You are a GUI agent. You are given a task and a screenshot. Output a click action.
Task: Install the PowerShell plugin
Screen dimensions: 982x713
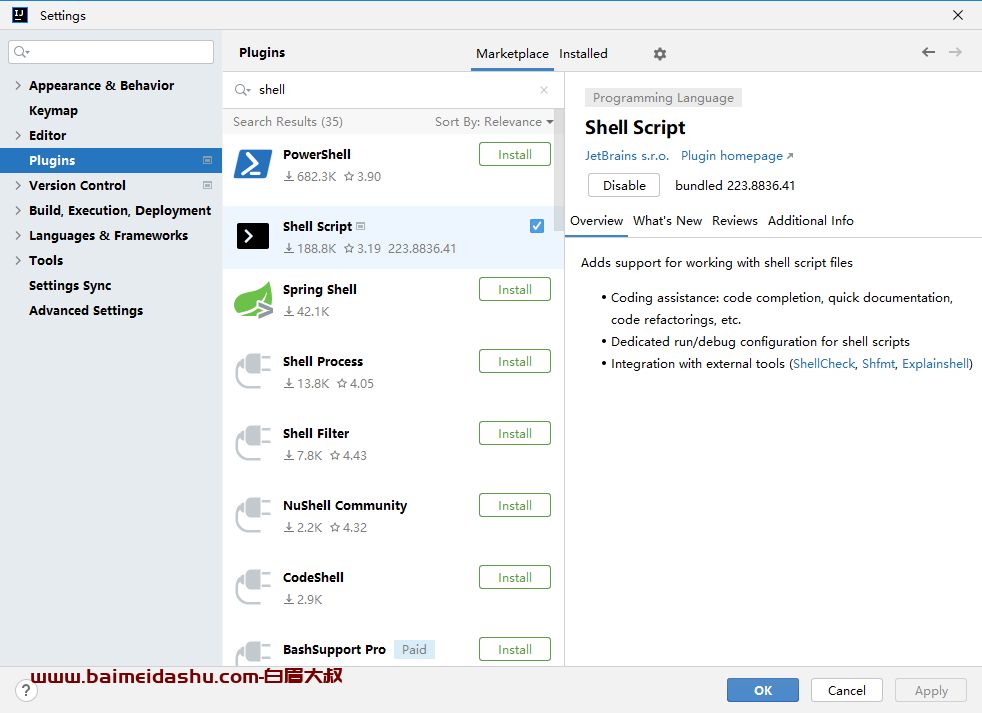[x=515, y=155]
